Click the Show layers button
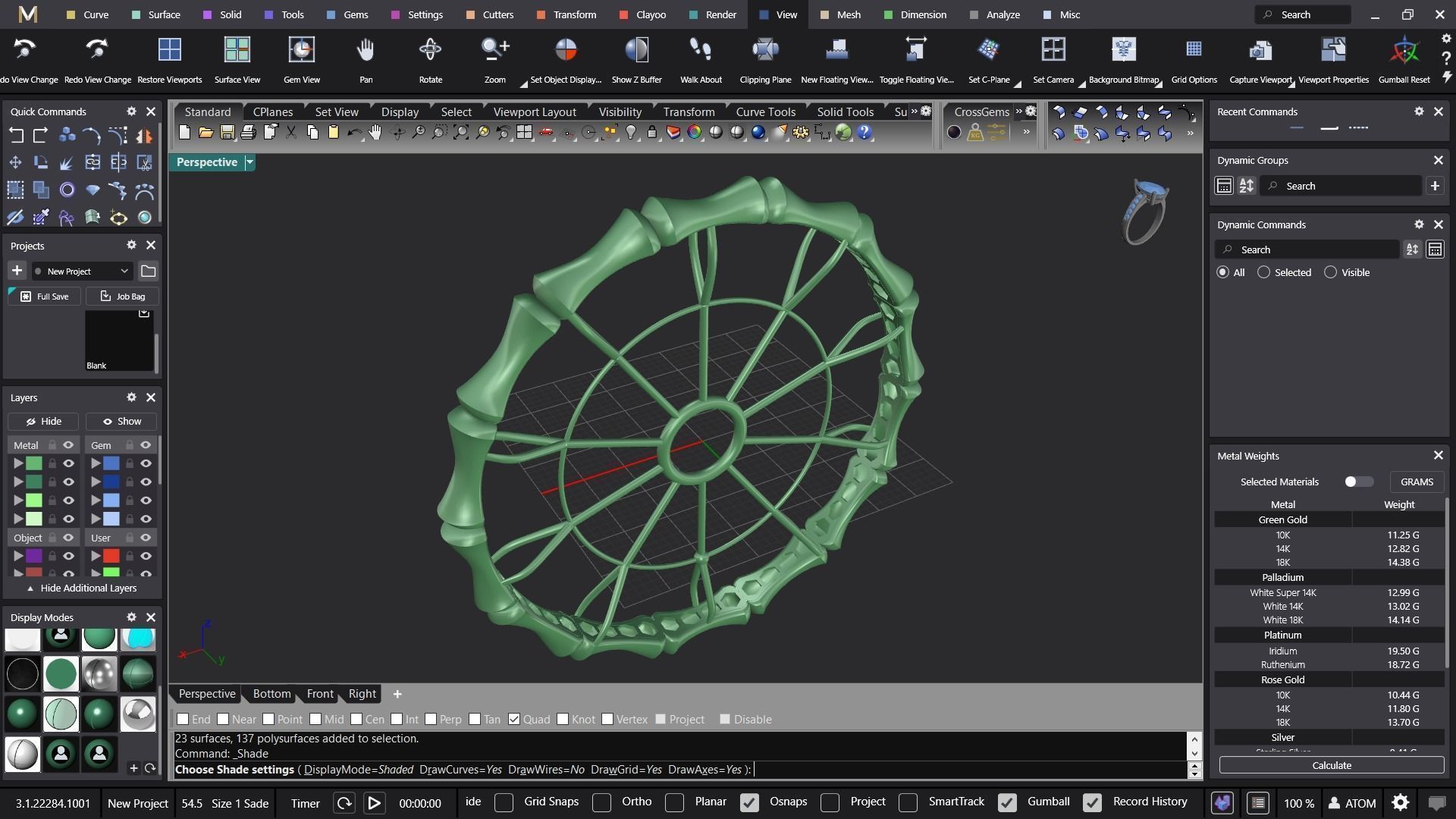 121,422
